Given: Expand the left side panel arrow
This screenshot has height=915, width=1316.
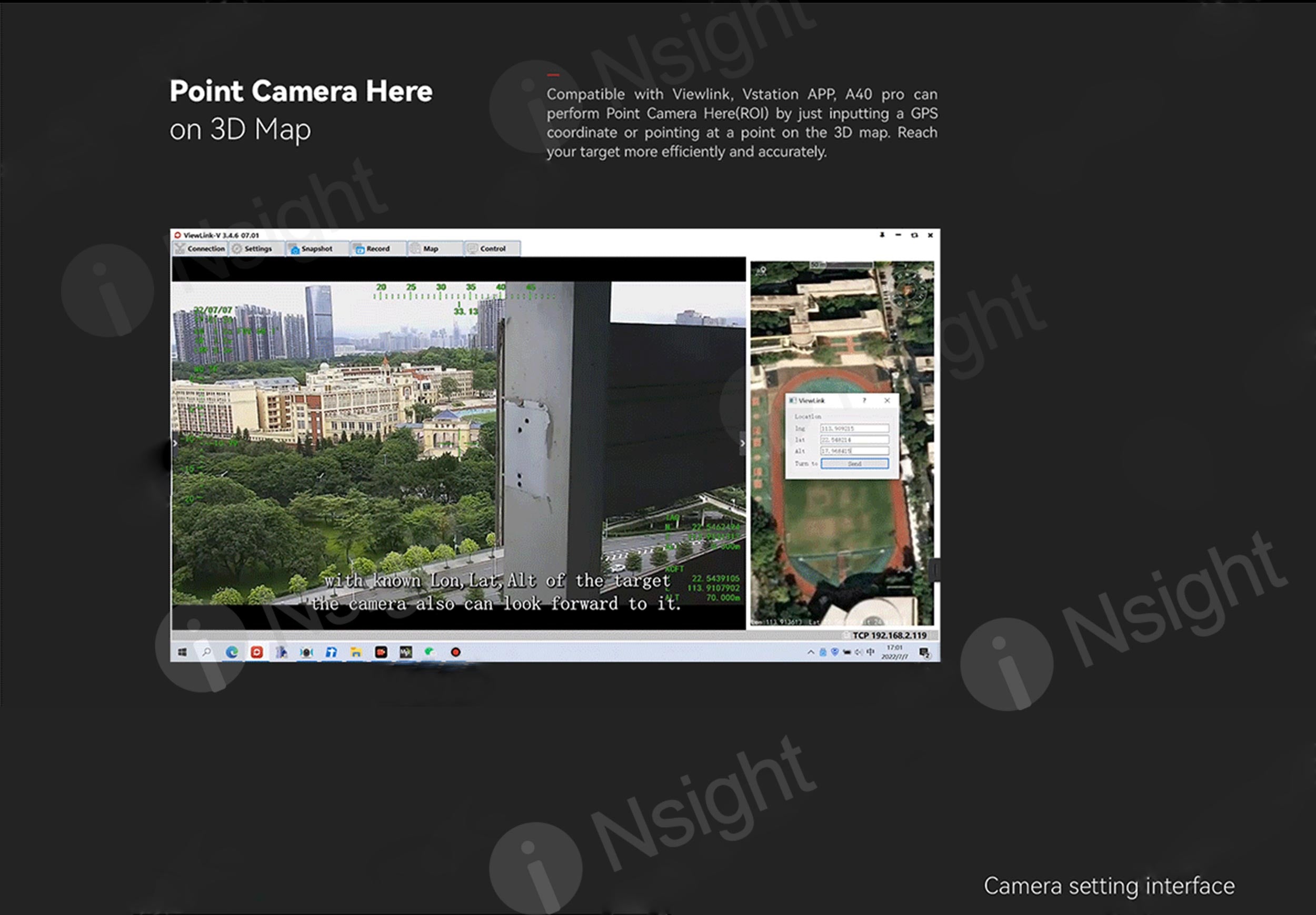Looking at the screenshot, I should tap(175, 443).
